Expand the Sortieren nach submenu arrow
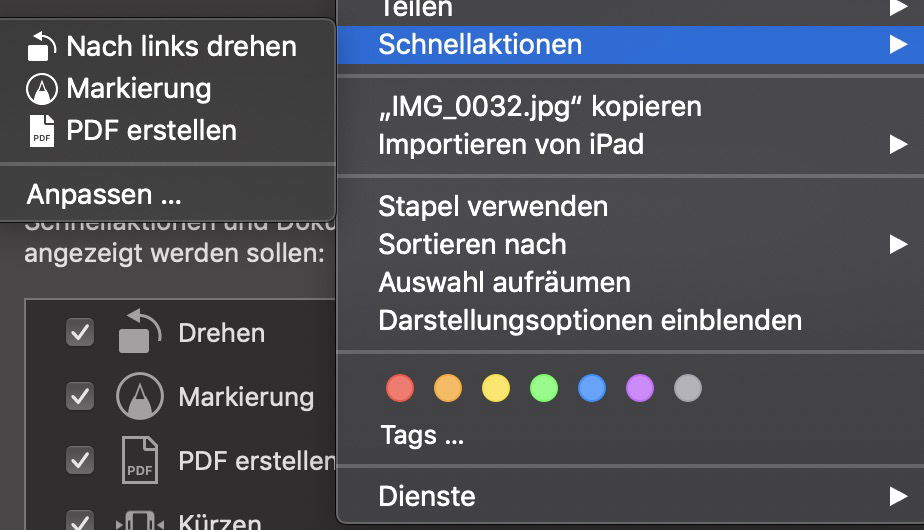924x530 pixels. 898,244
